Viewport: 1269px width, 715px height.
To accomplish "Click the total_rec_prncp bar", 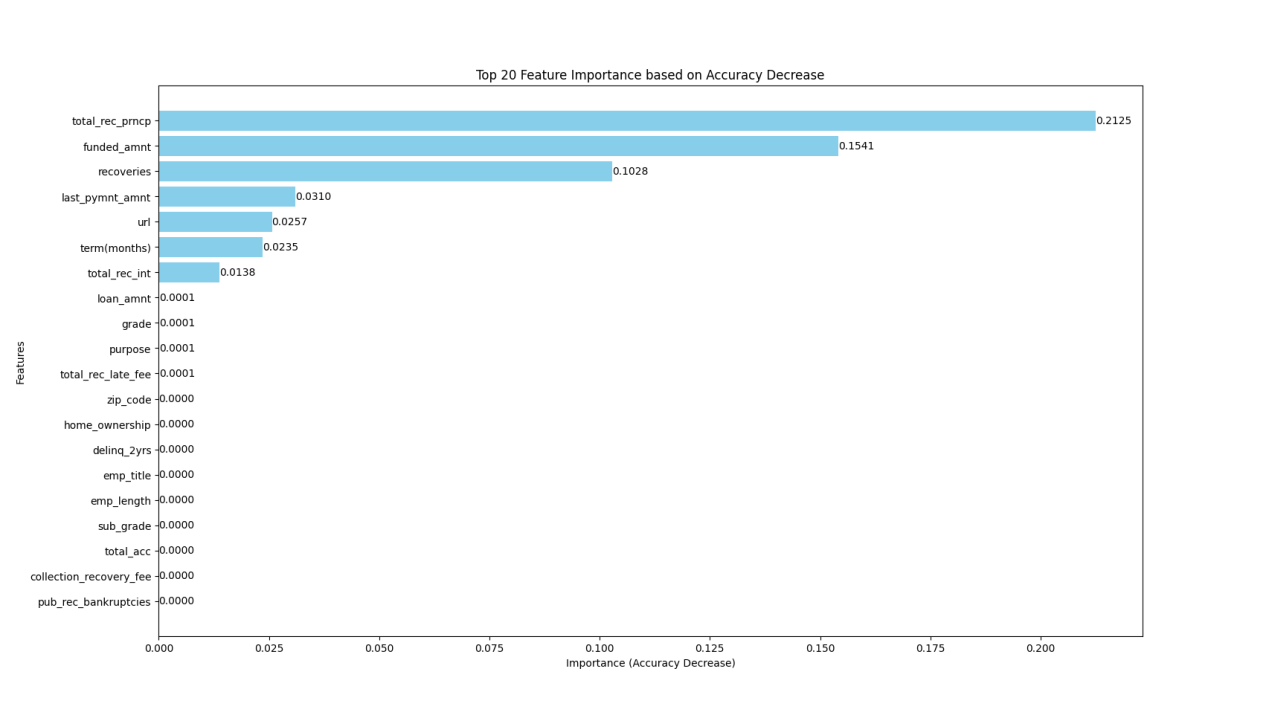I will (626, 121).
